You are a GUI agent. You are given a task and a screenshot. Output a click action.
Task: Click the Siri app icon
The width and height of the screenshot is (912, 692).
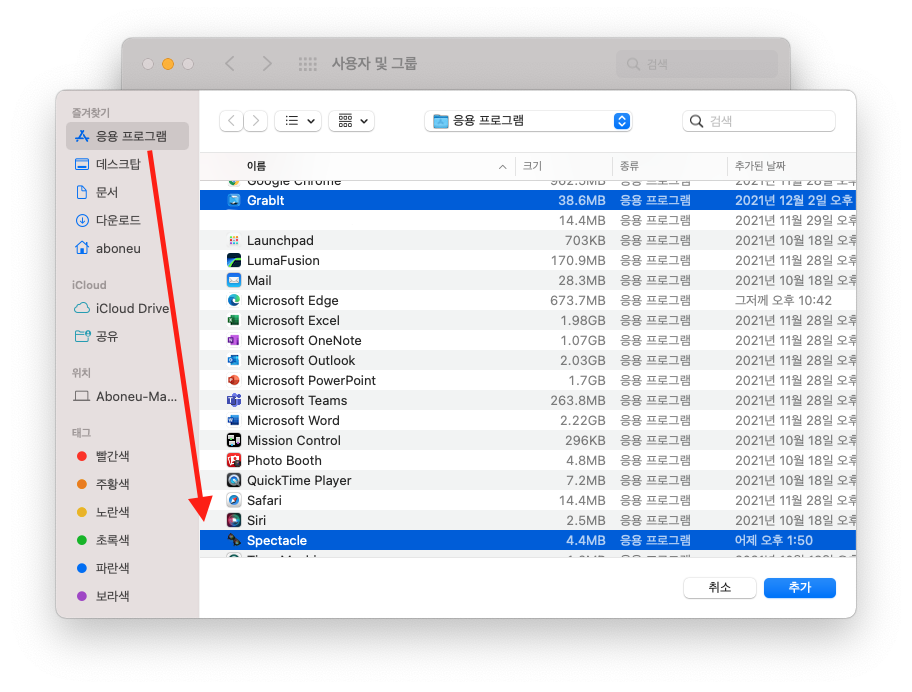234,520
